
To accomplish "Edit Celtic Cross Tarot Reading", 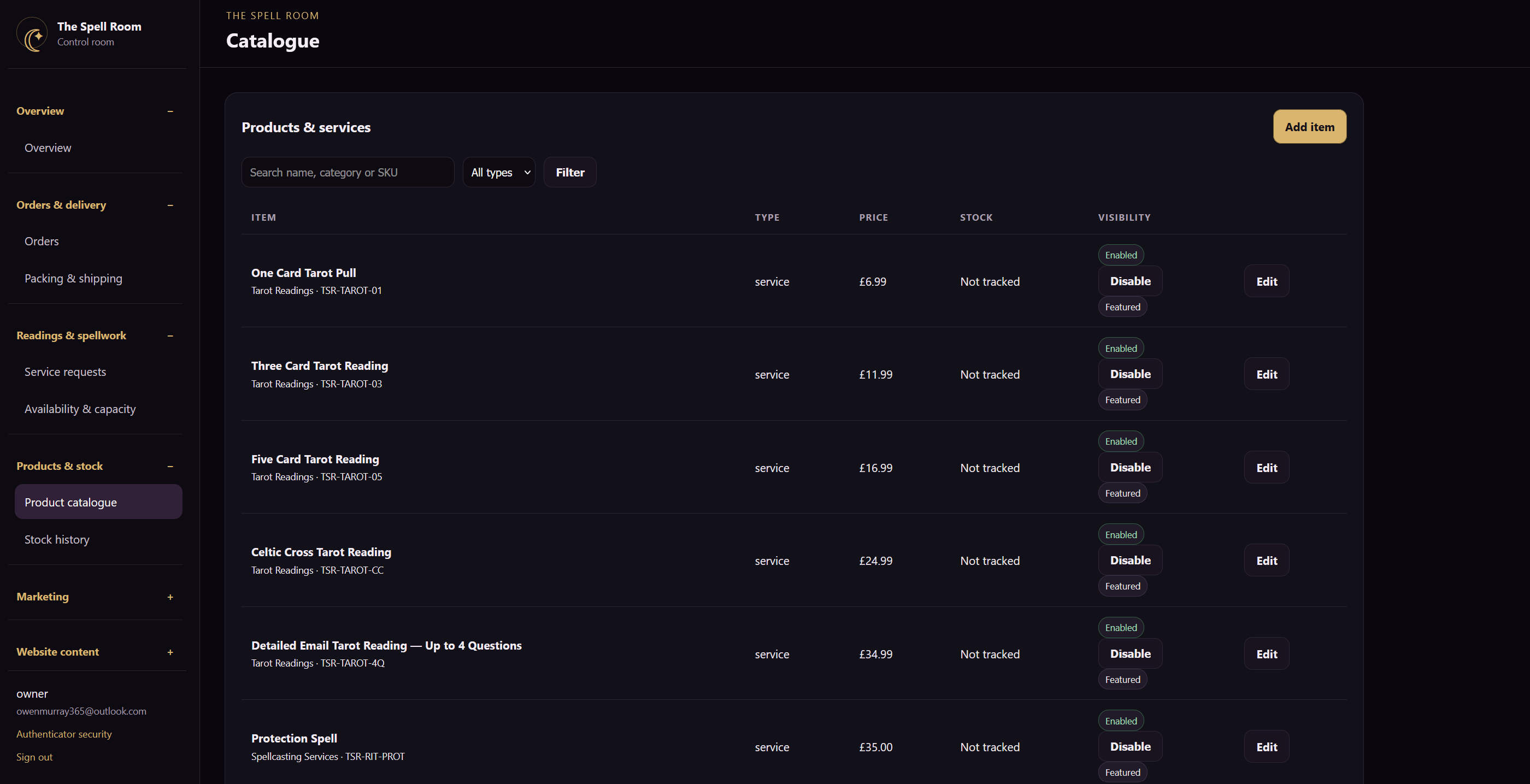I will (x=1267, y=561).
